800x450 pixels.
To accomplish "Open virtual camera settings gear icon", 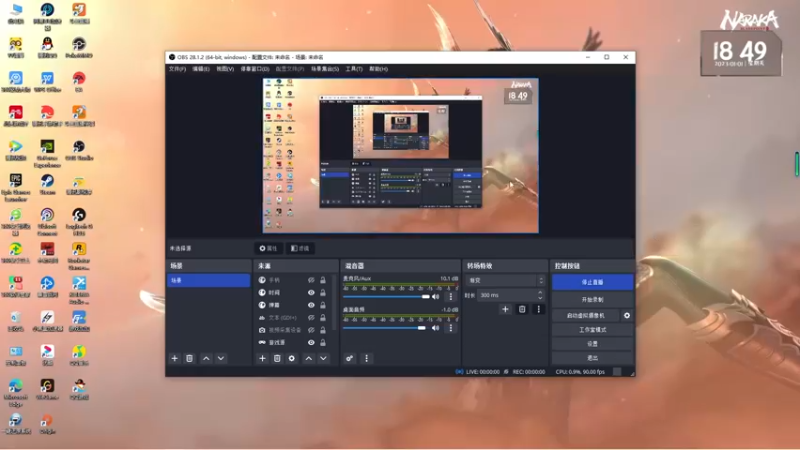I will click(x=627, y=315).
